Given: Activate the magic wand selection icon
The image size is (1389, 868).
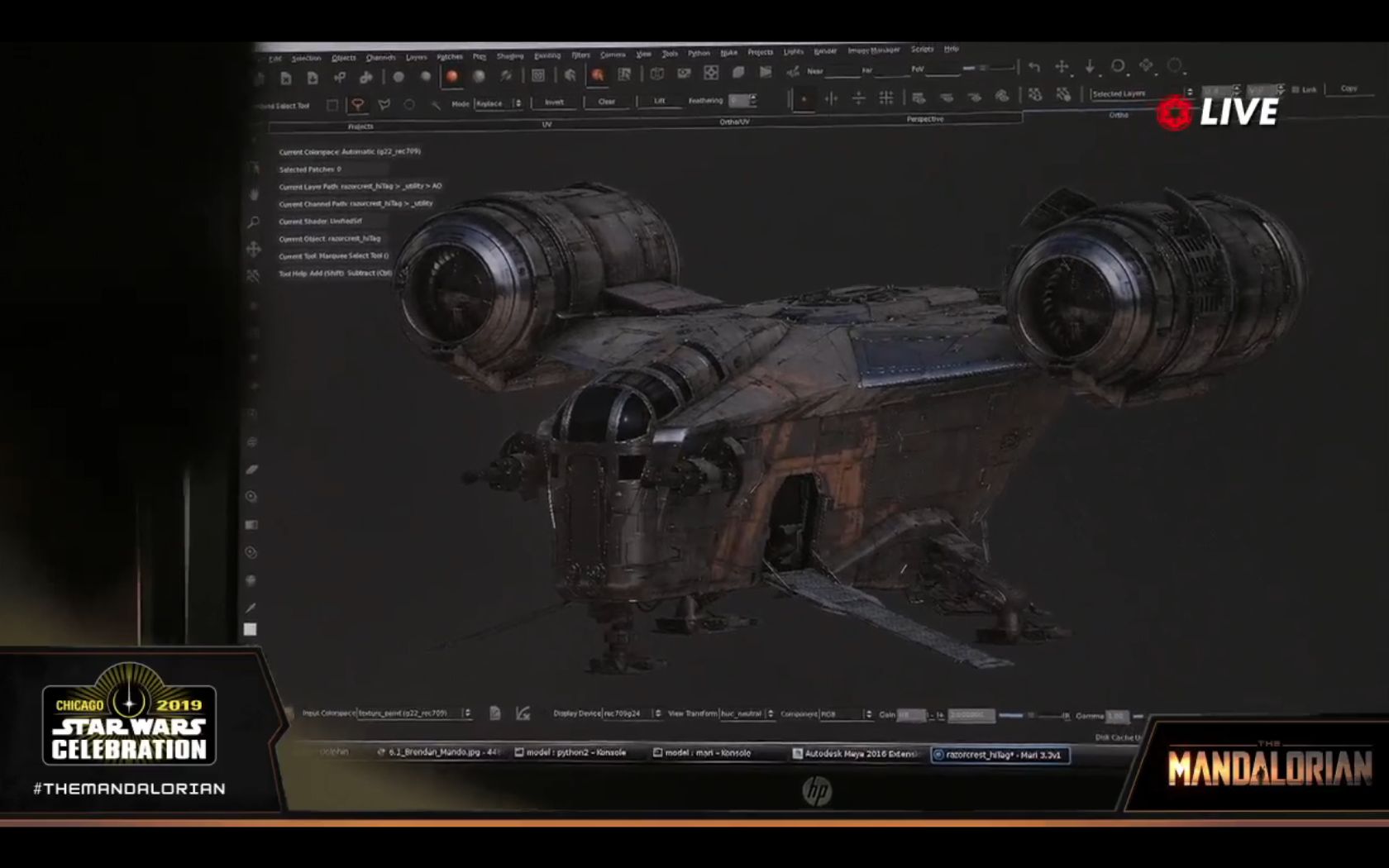Looking at the screenshot, I should pos(435,104).
